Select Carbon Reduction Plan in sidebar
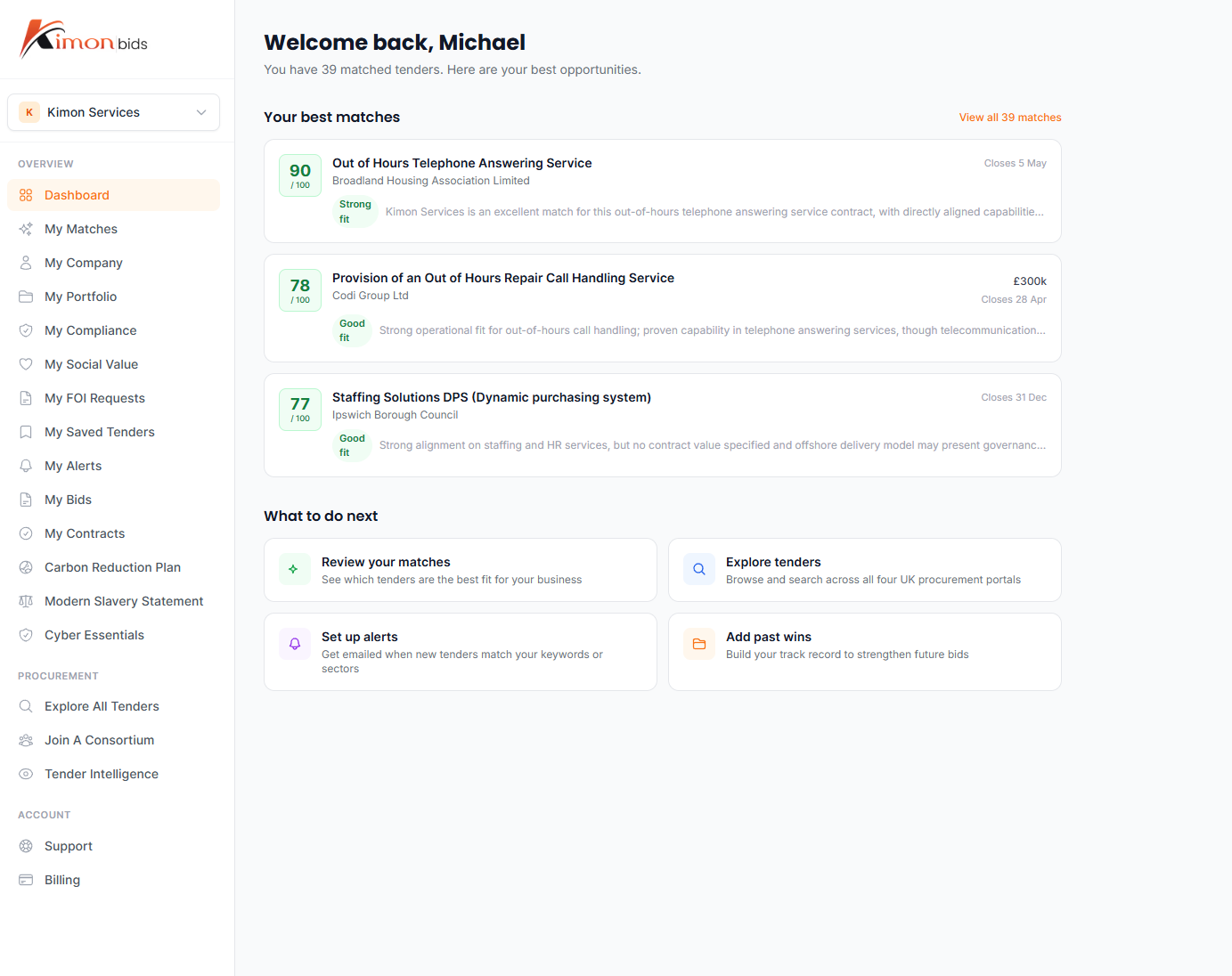The width and height of the screenshot is (1232, 976). pyautogui.click(x=112, y=567)
